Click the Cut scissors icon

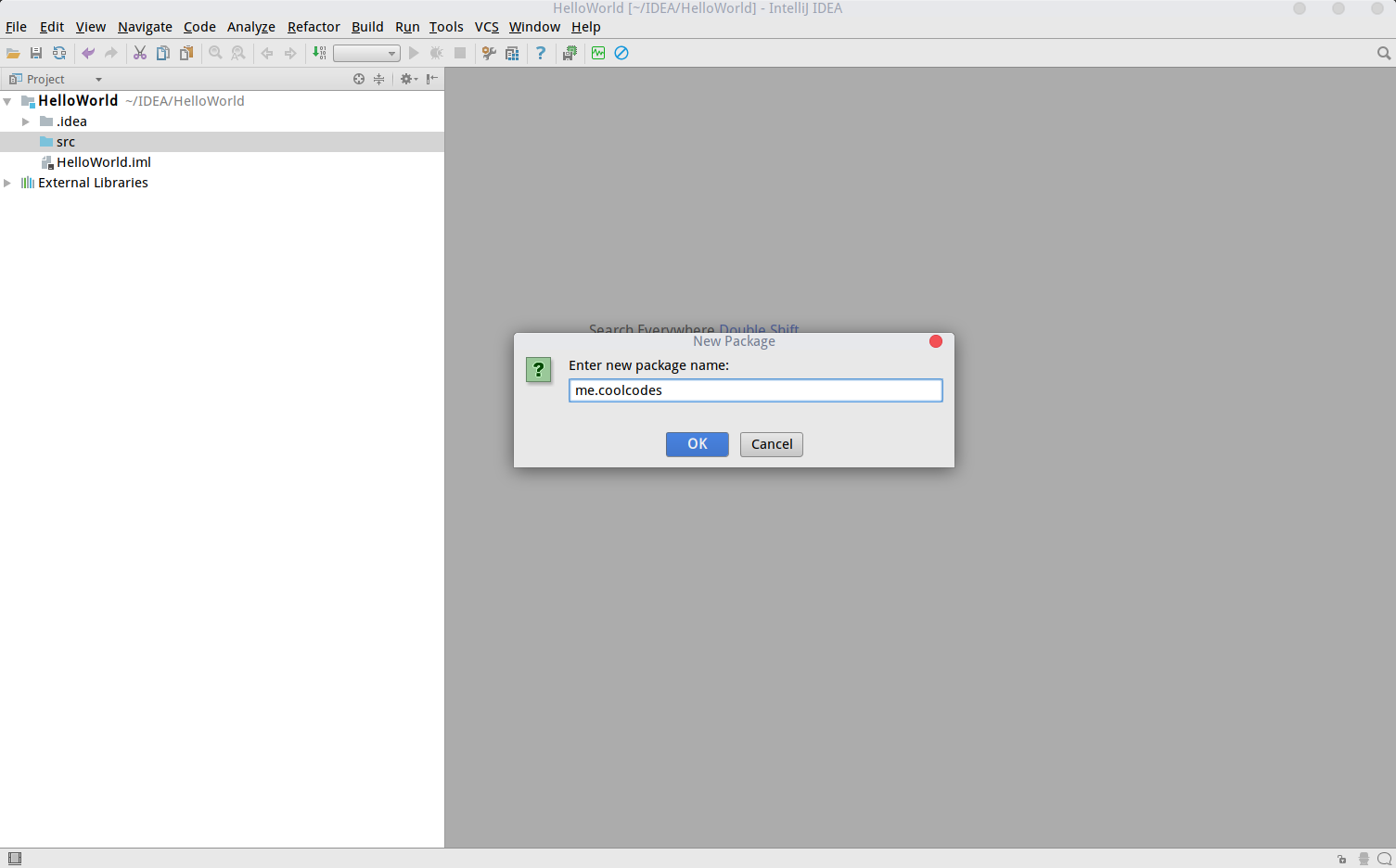(x=140, y=54)
